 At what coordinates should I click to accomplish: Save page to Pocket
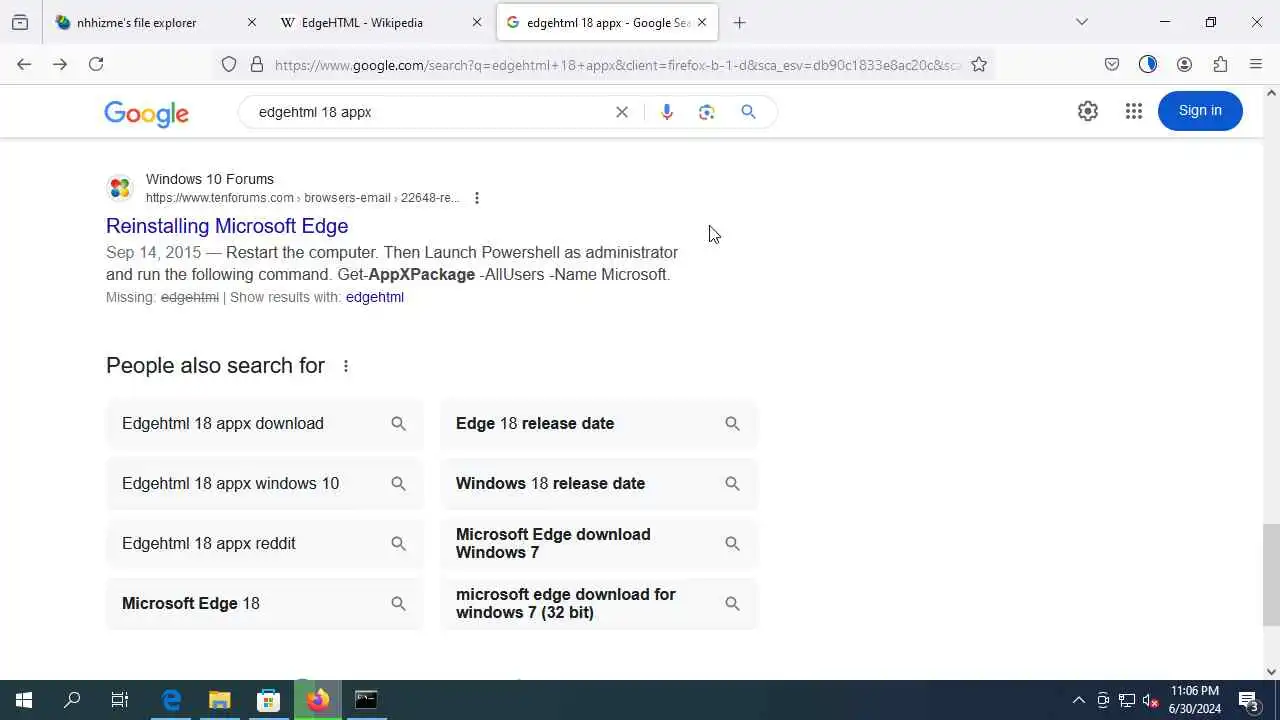[x=1112, y=64]
